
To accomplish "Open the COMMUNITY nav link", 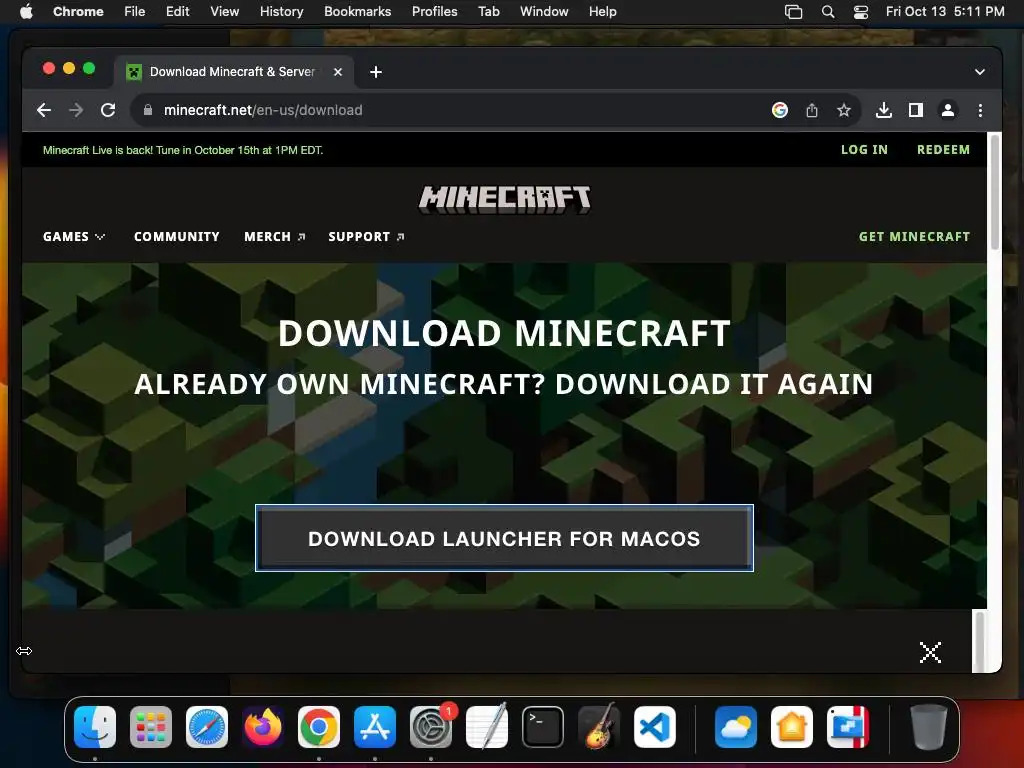I will pyautogui.click(x=177, y=236).
